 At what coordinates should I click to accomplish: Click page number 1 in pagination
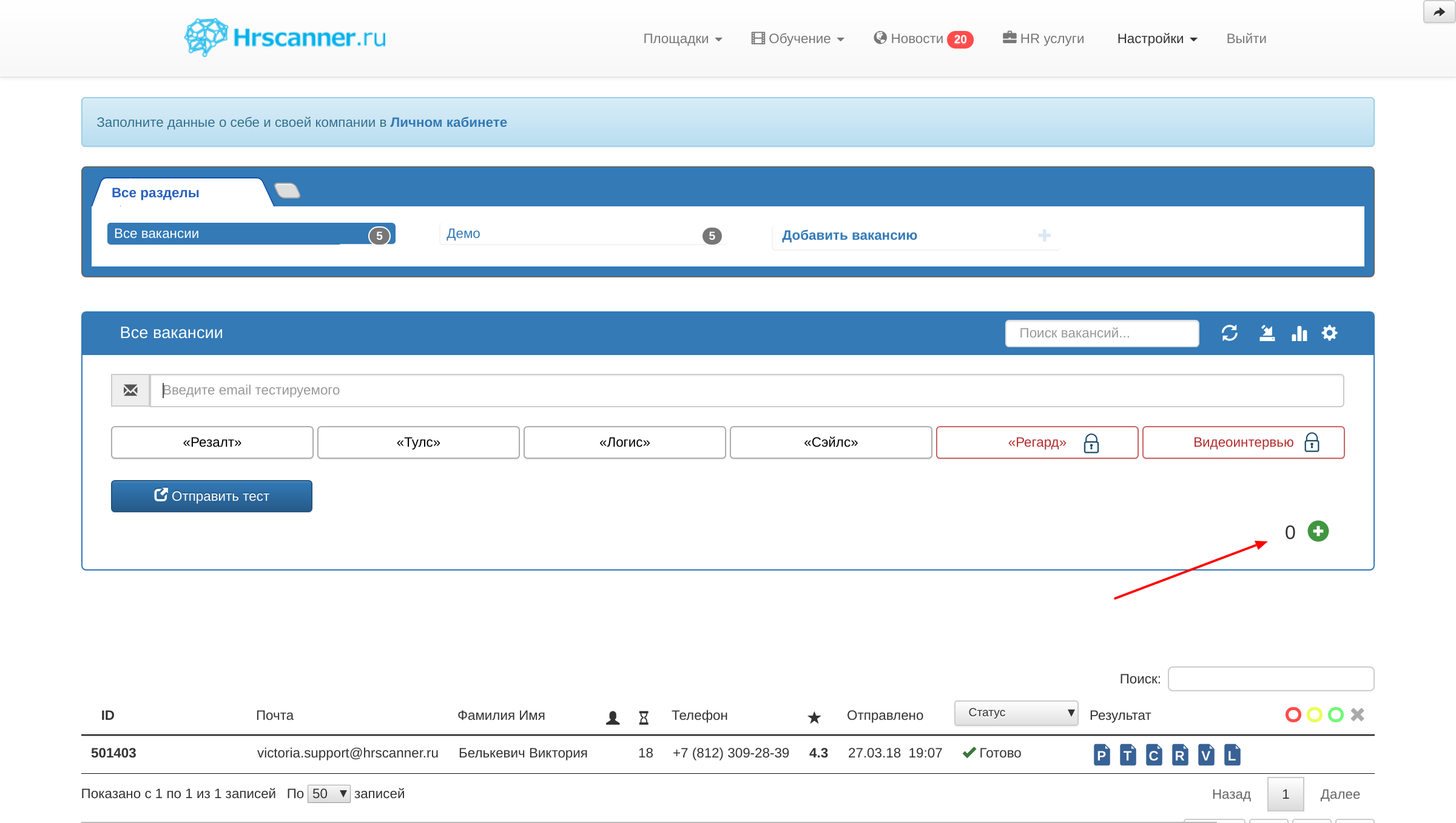[x=1286, y=794]
